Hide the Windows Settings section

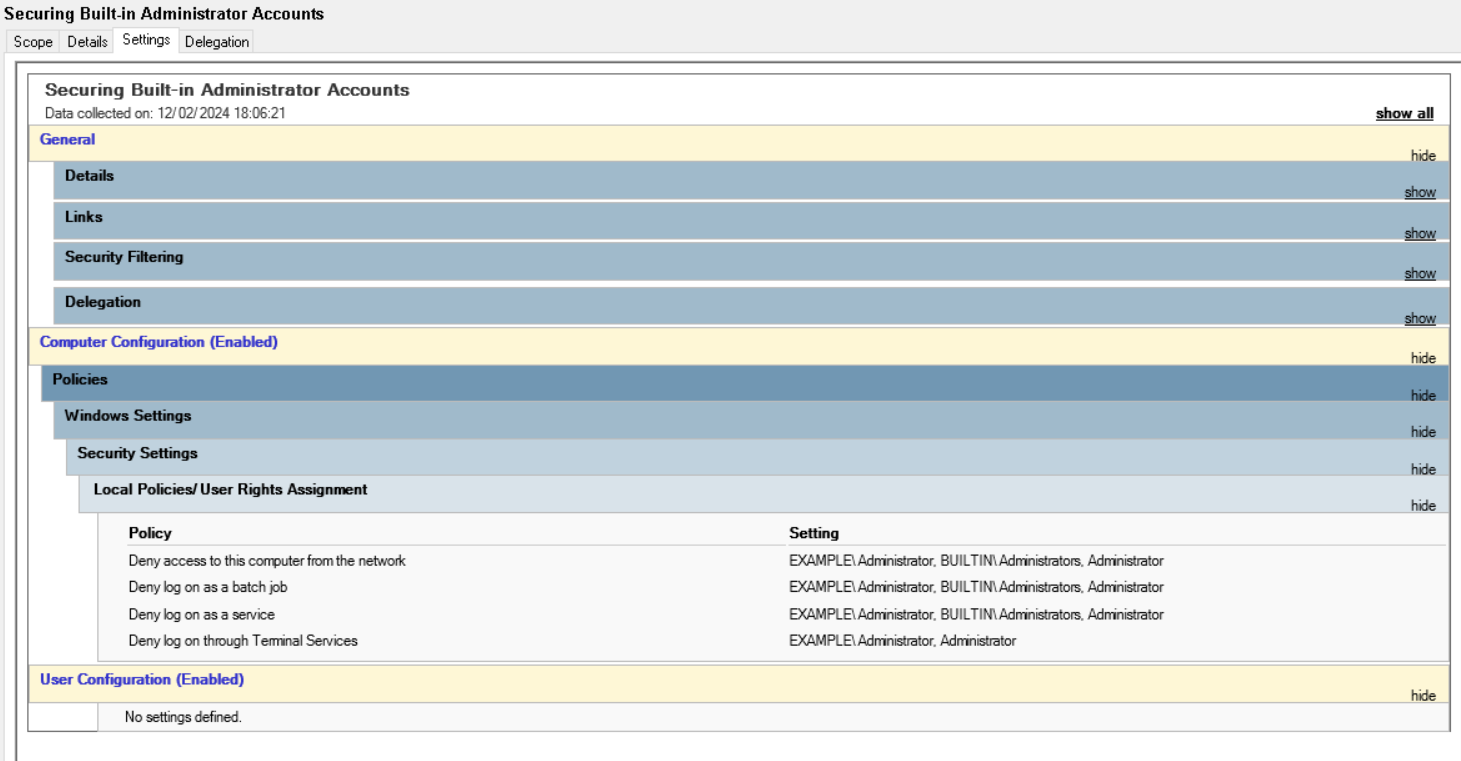pos(1423,433)
